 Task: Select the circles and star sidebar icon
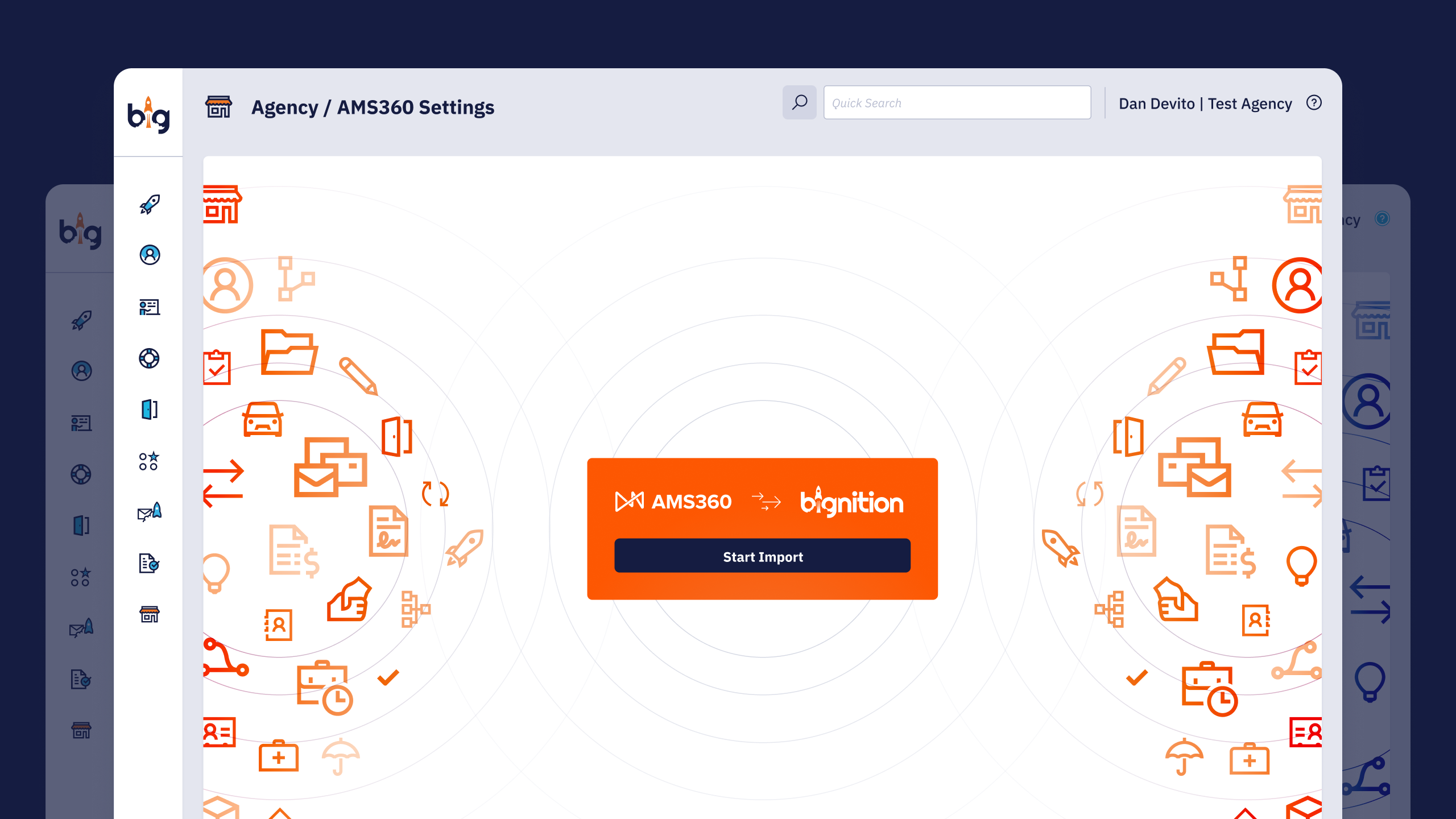(150, 461)
